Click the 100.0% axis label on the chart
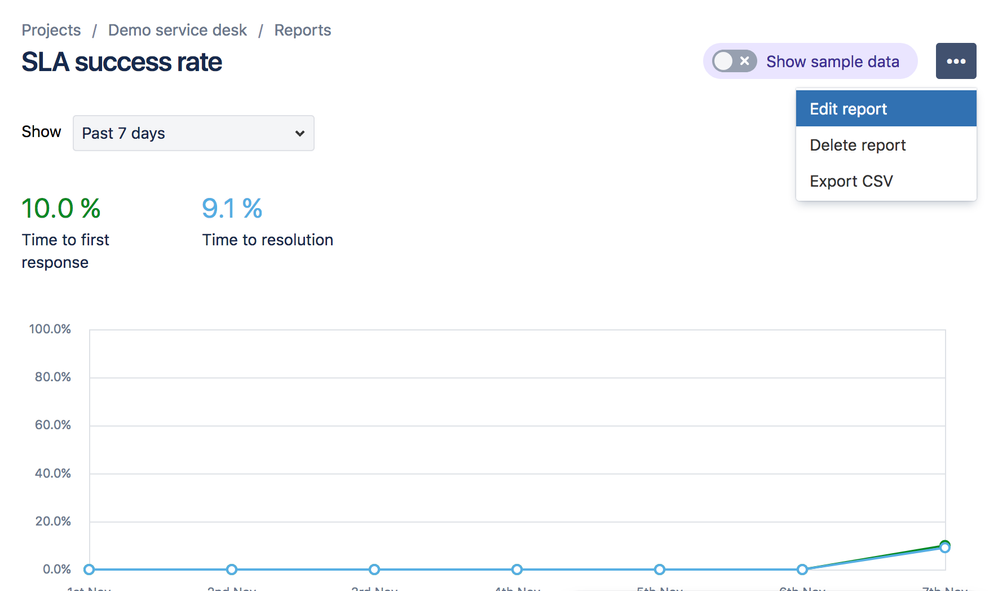 [x=51, y=328]
